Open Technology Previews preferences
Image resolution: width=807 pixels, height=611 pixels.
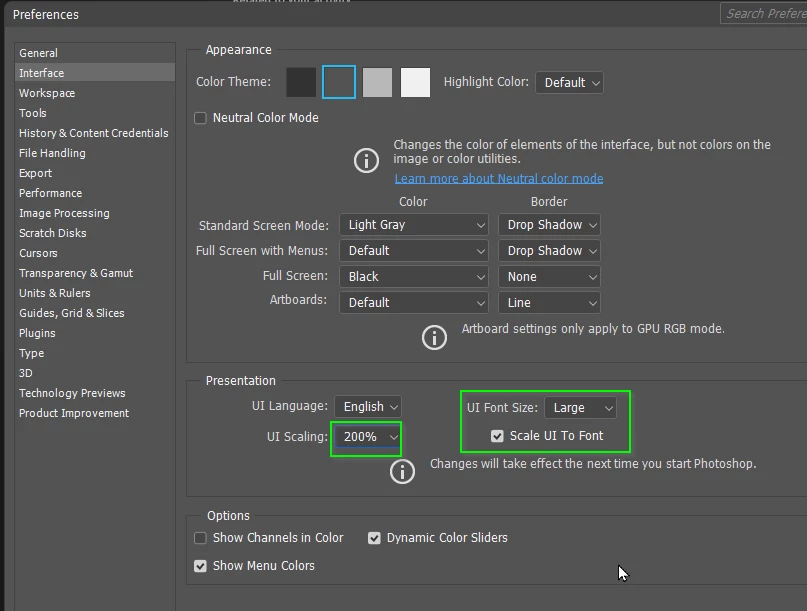pos(95,393)
